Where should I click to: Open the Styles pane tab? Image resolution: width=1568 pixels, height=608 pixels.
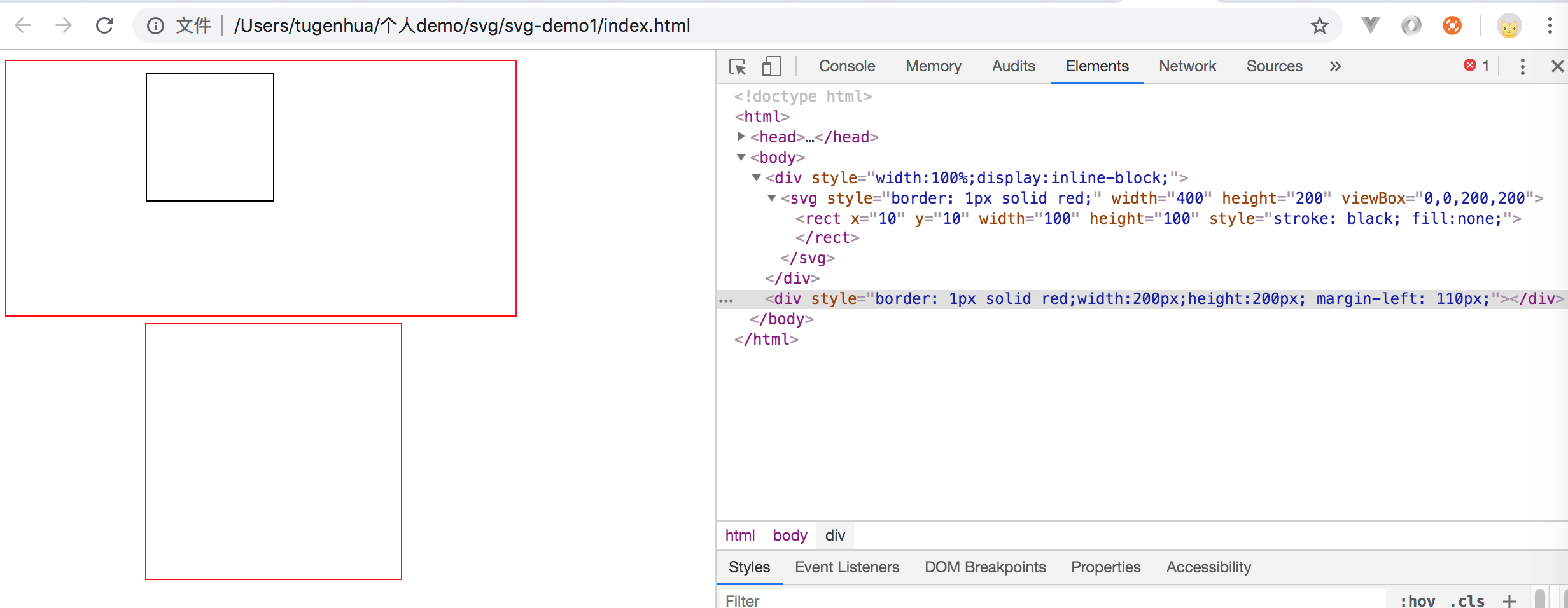point(749,567)
